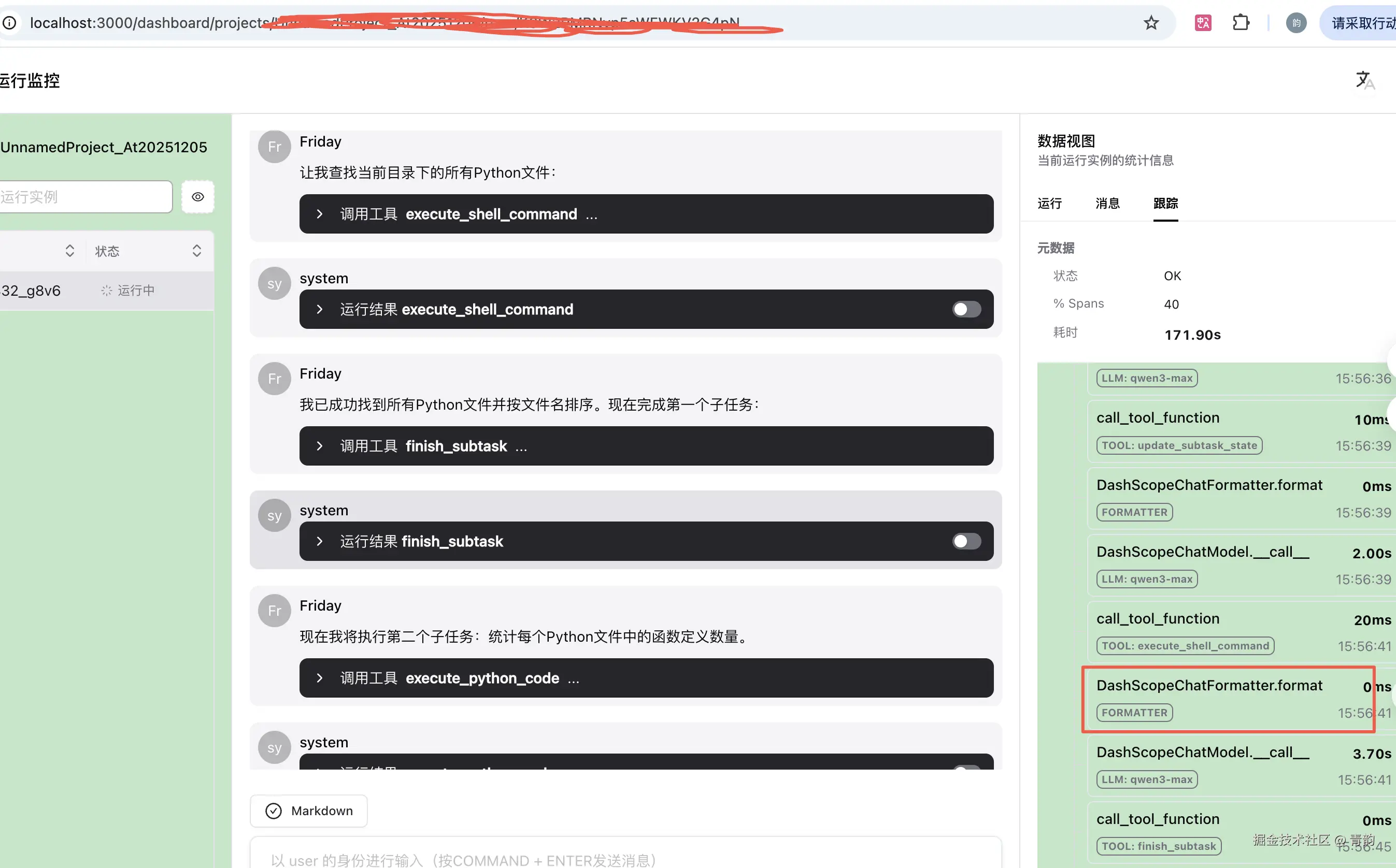
Task: Expand the execute_shell_command tool call
Action: tap(320, 214)
